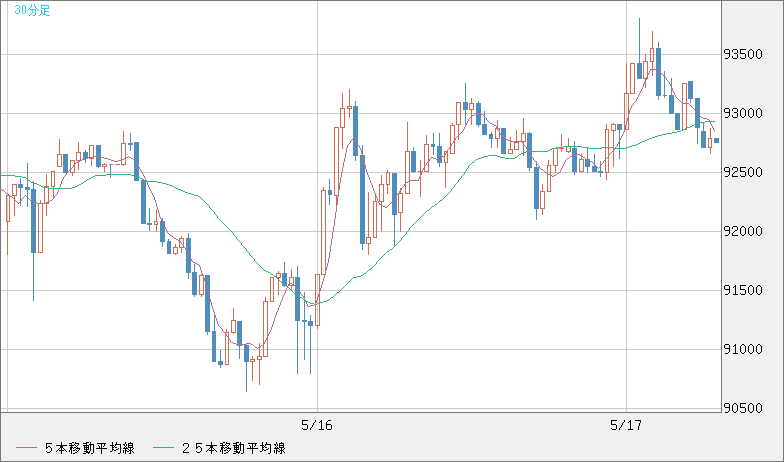Click the 93500 price axis label
Screen dimensions: 784x462
743,54
